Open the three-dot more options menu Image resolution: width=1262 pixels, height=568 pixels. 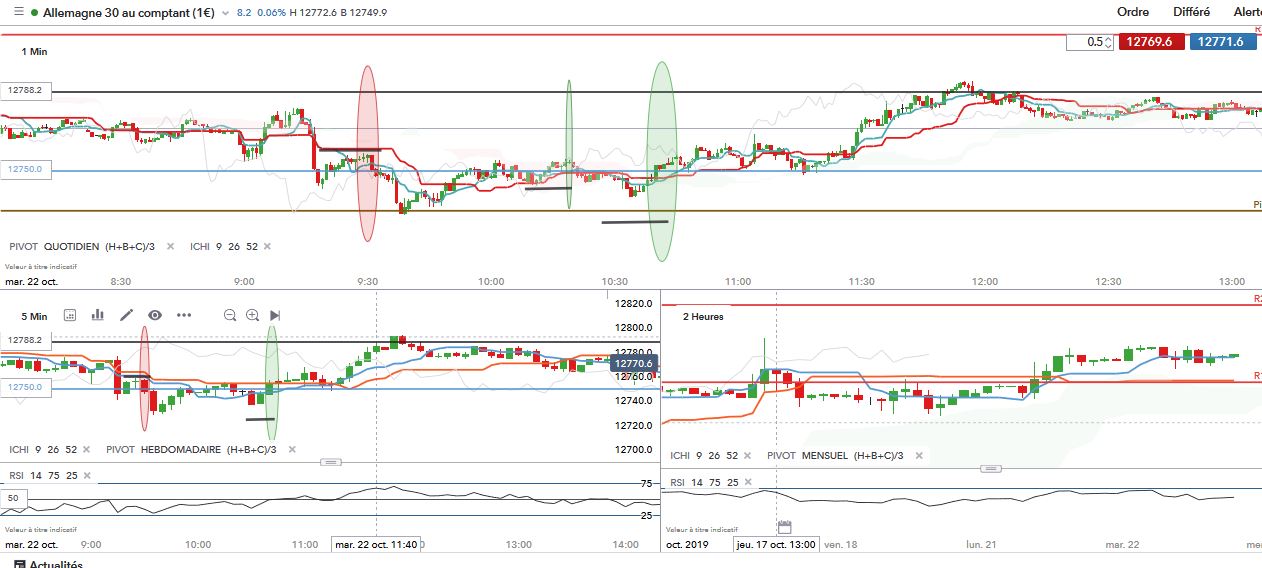184,315
